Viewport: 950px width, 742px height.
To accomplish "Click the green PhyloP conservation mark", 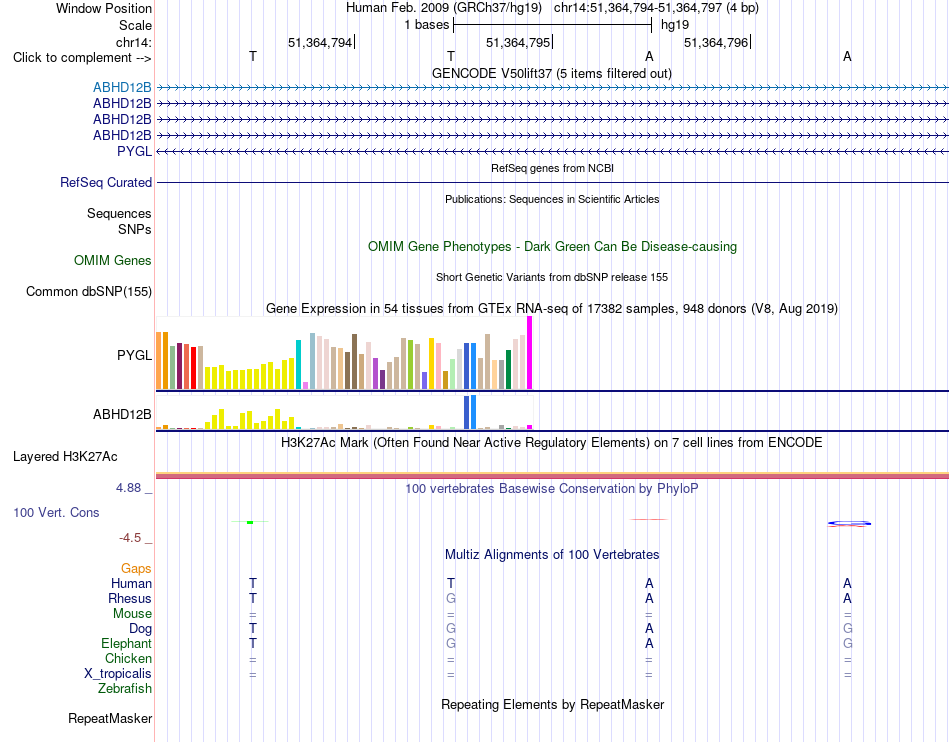I will coord(250,522).
